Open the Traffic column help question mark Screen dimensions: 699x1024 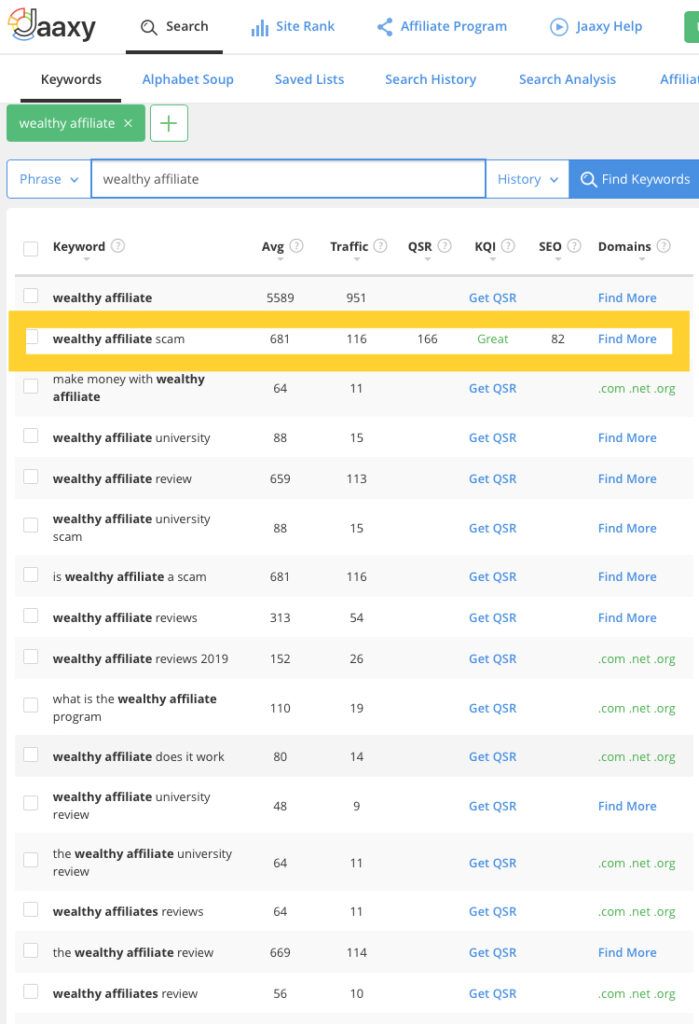(380, 246)
